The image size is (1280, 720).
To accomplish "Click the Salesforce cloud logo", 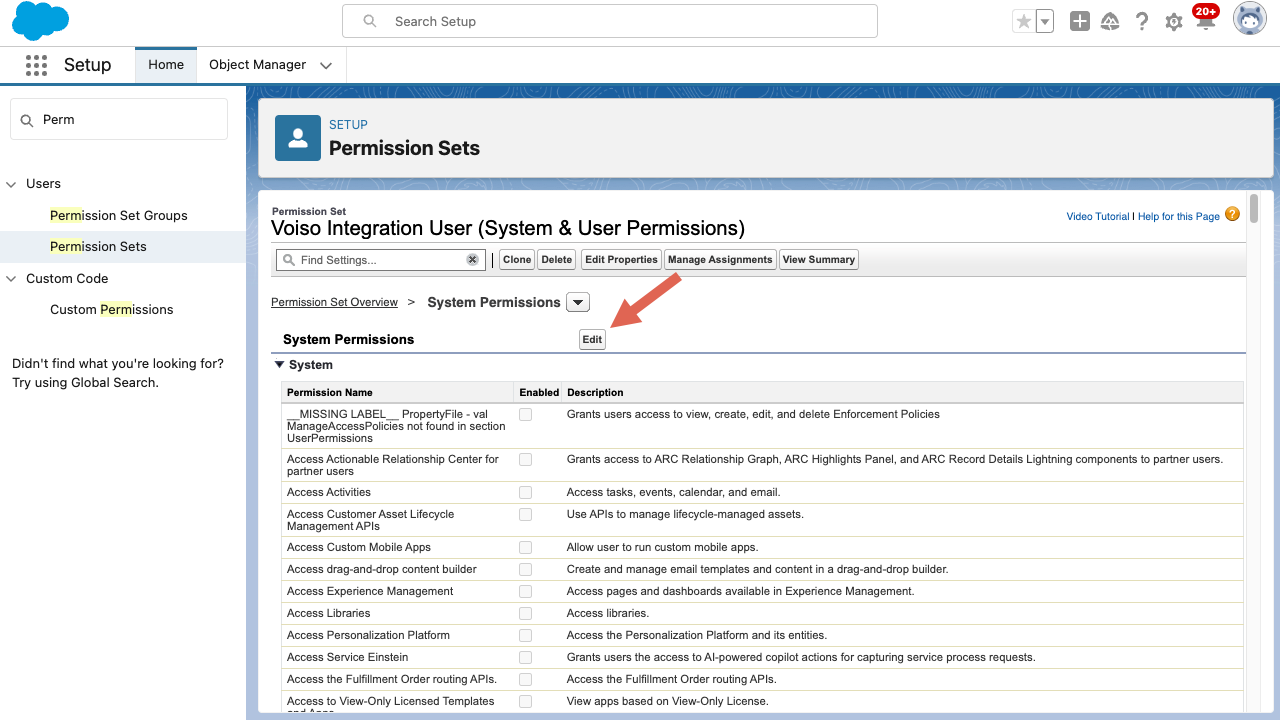I will (x=41, y=21).
